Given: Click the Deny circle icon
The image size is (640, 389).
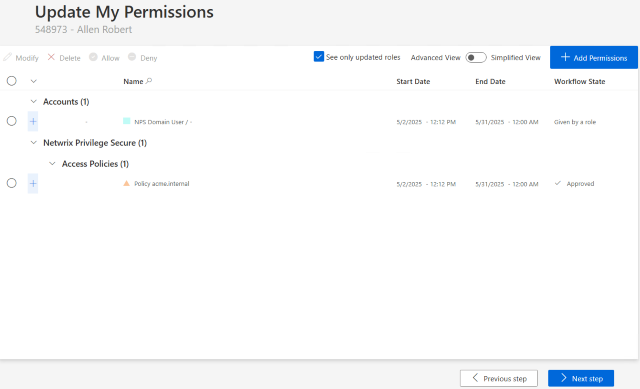Looking at the screenshot, I should coord(132,57).
